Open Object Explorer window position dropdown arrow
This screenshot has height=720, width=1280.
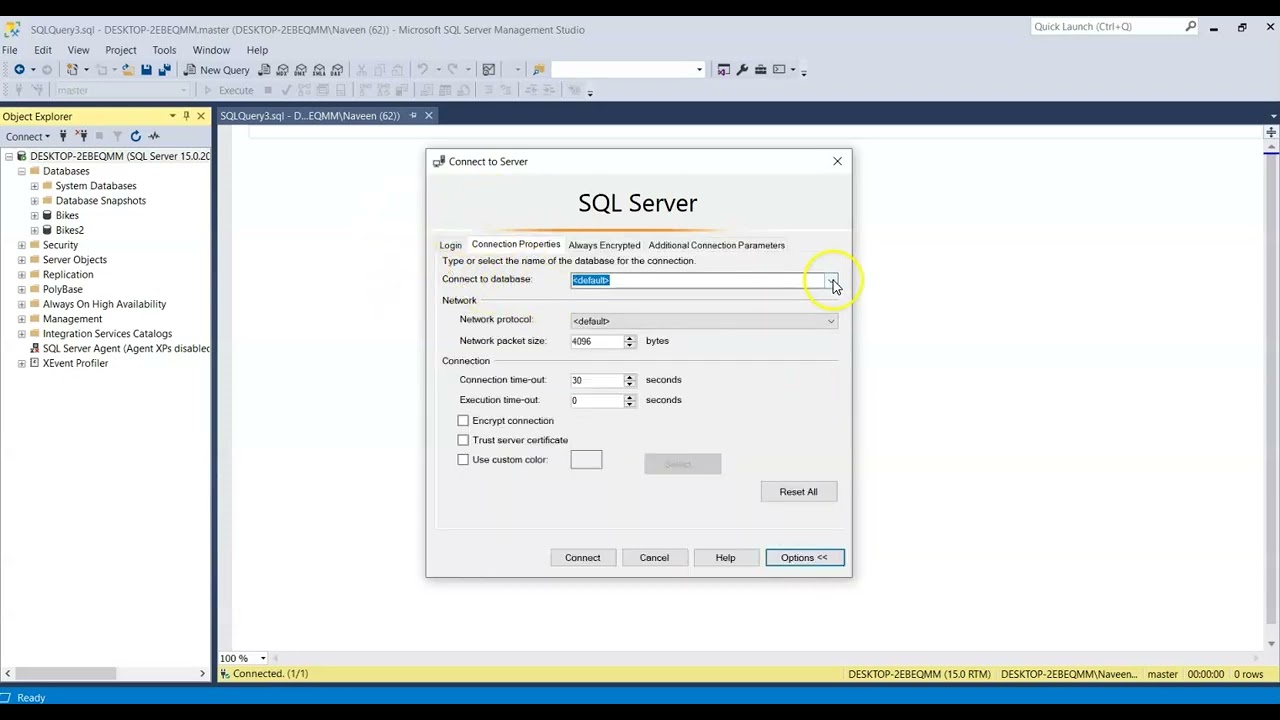click(x=172, y=116)
